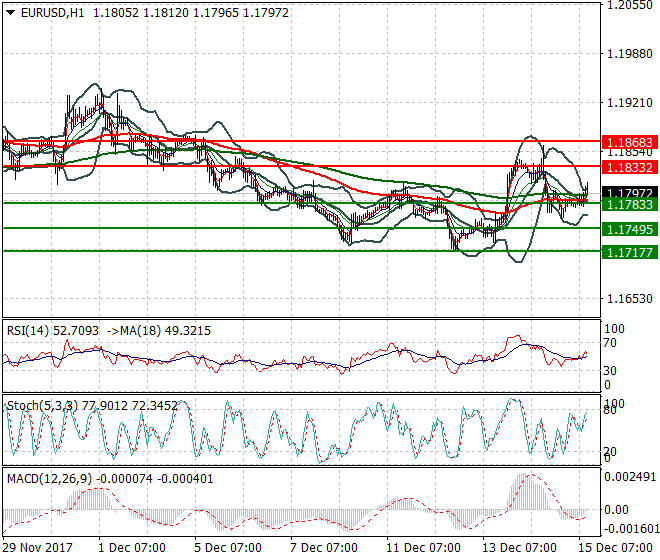Select the black 1.17972 current price label

tap(630, 192)
